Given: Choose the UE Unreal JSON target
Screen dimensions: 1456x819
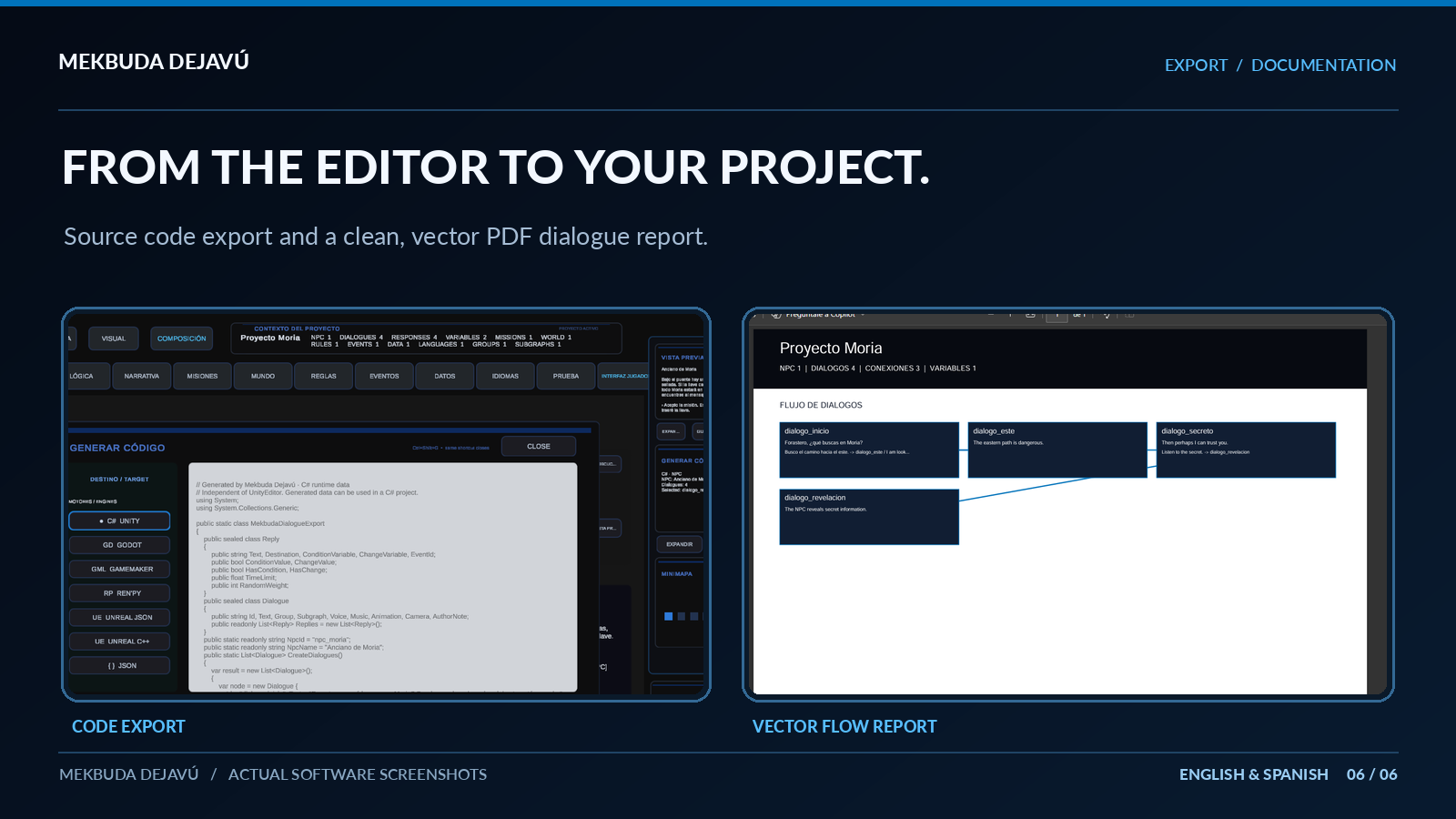Looking at the screenshot, I should (119, 617).
